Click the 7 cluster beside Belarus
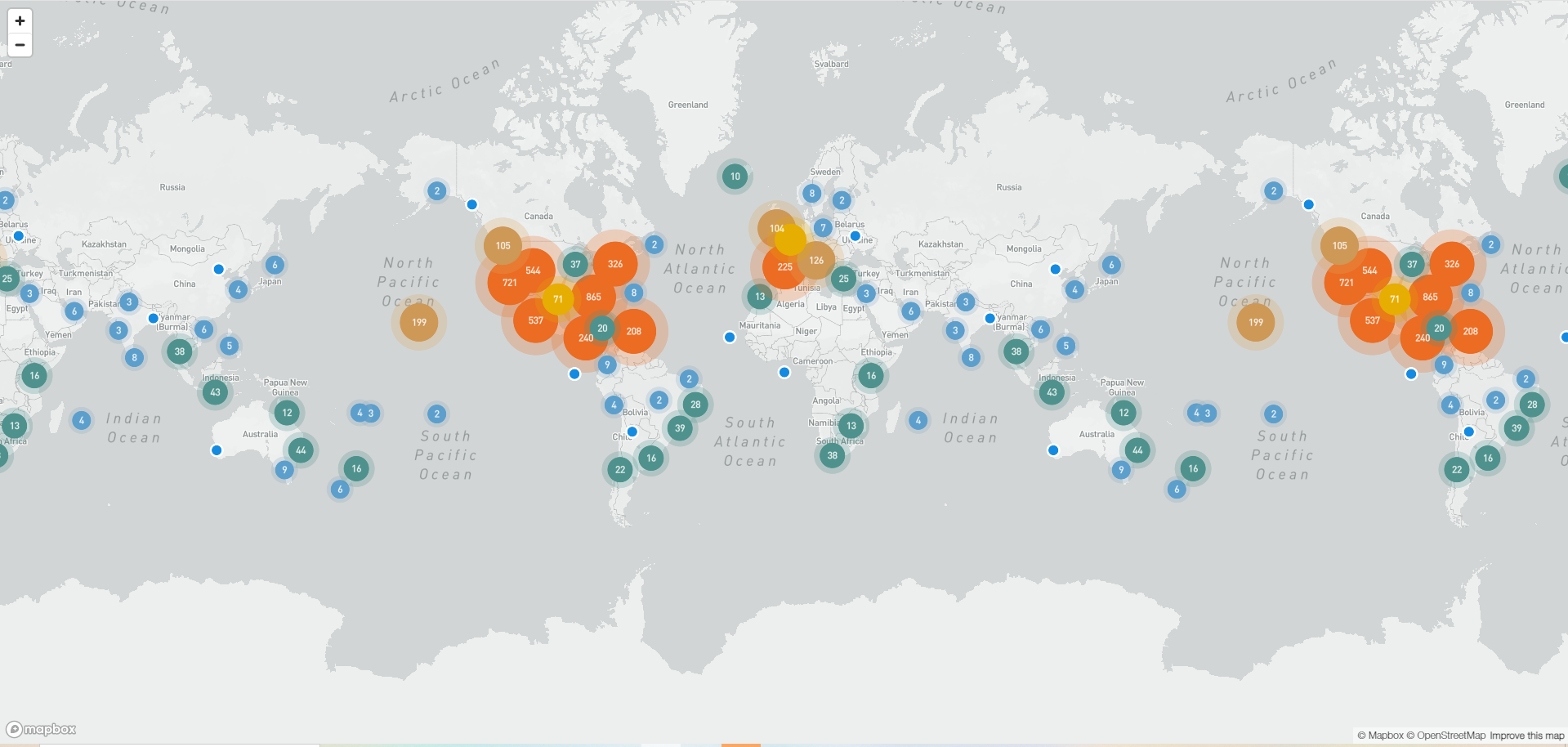This screenshot has height=747, width=1568. coord(823,228)
